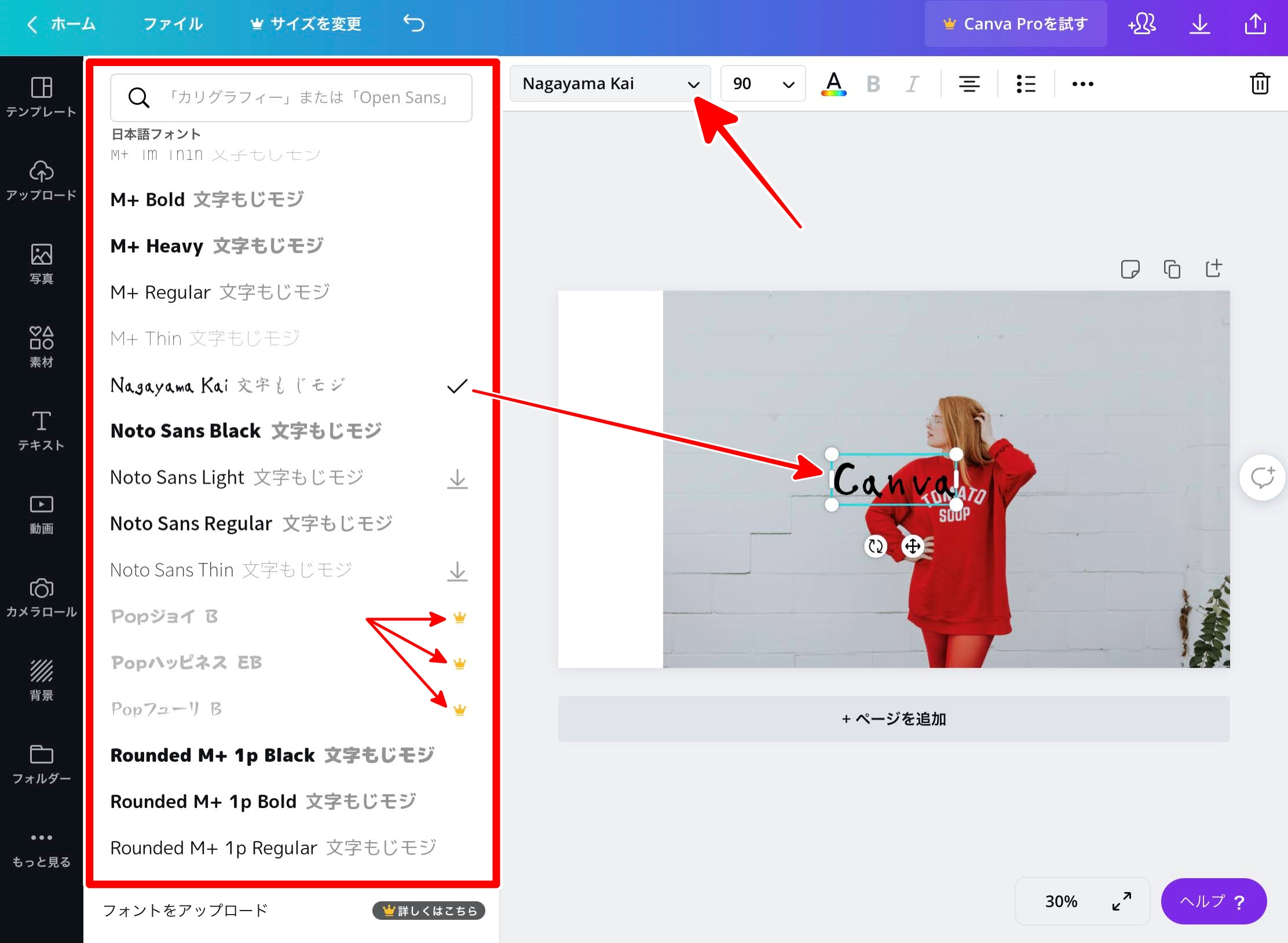The image size is (1288, 943).
Task: Add a page note icon
Action: coord(1130,269)
